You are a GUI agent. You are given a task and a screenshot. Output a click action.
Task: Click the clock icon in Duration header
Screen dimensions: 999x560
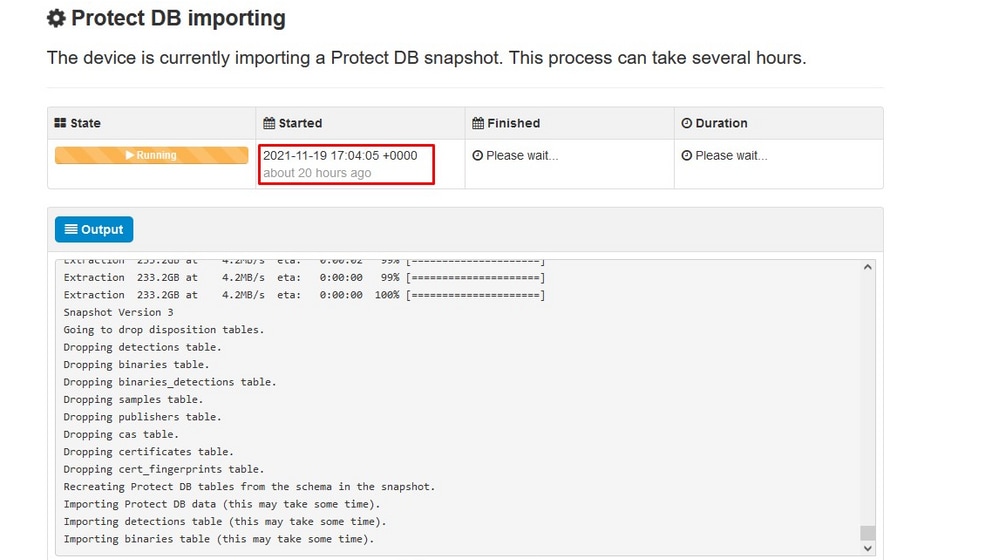[686, 123]
